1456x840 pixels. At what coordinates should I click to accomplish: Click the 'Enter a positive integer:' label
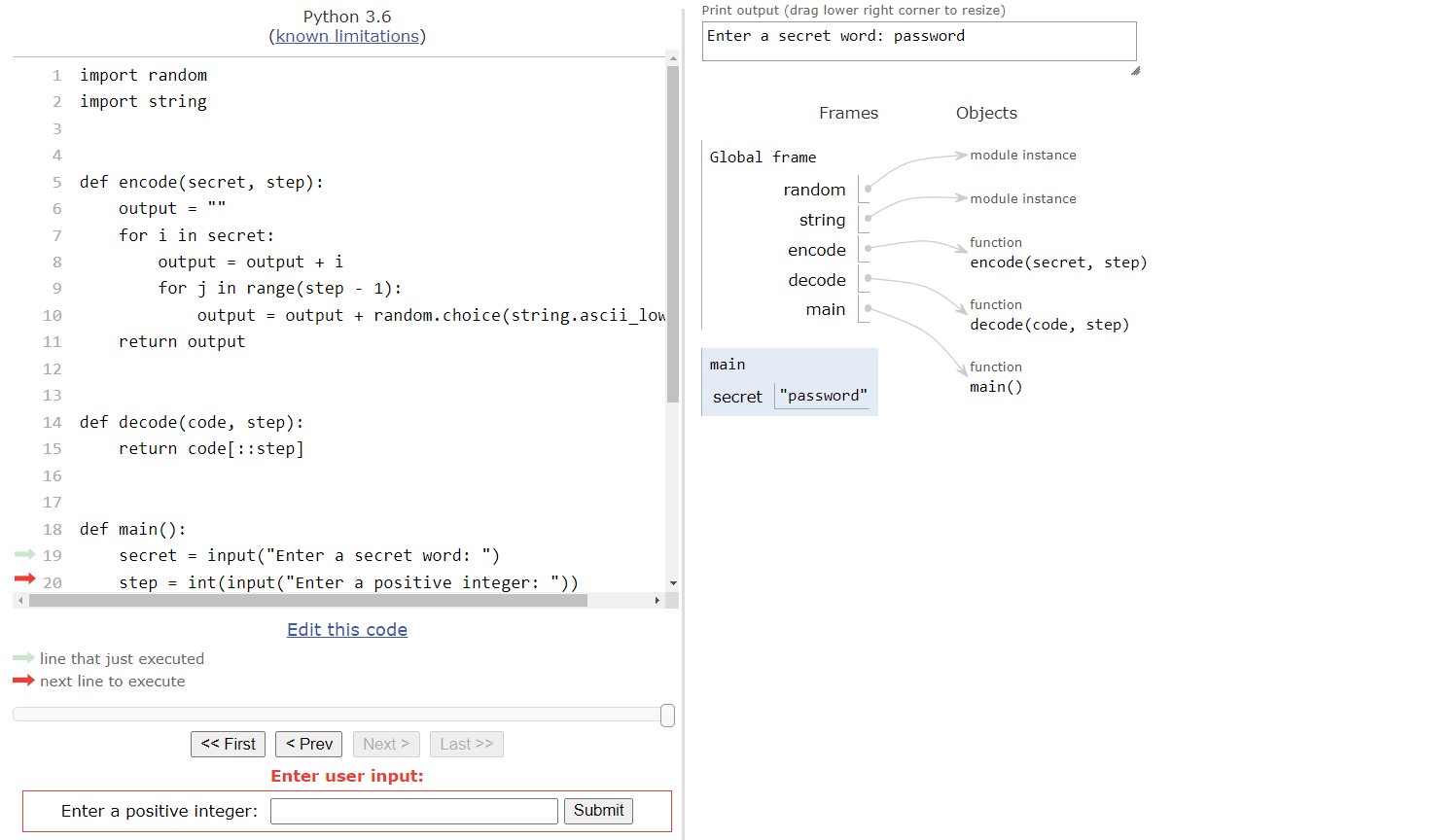point(160,811)
